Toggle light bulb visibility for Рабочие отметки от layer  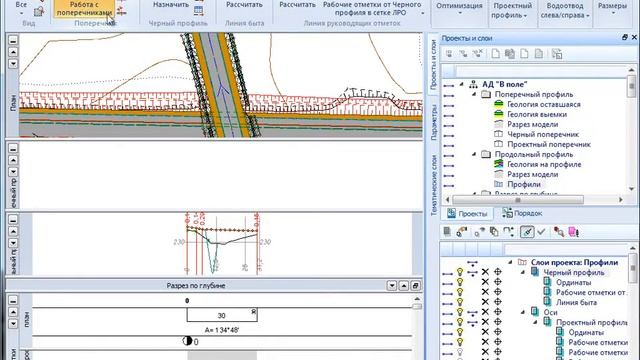click(460, 292)
